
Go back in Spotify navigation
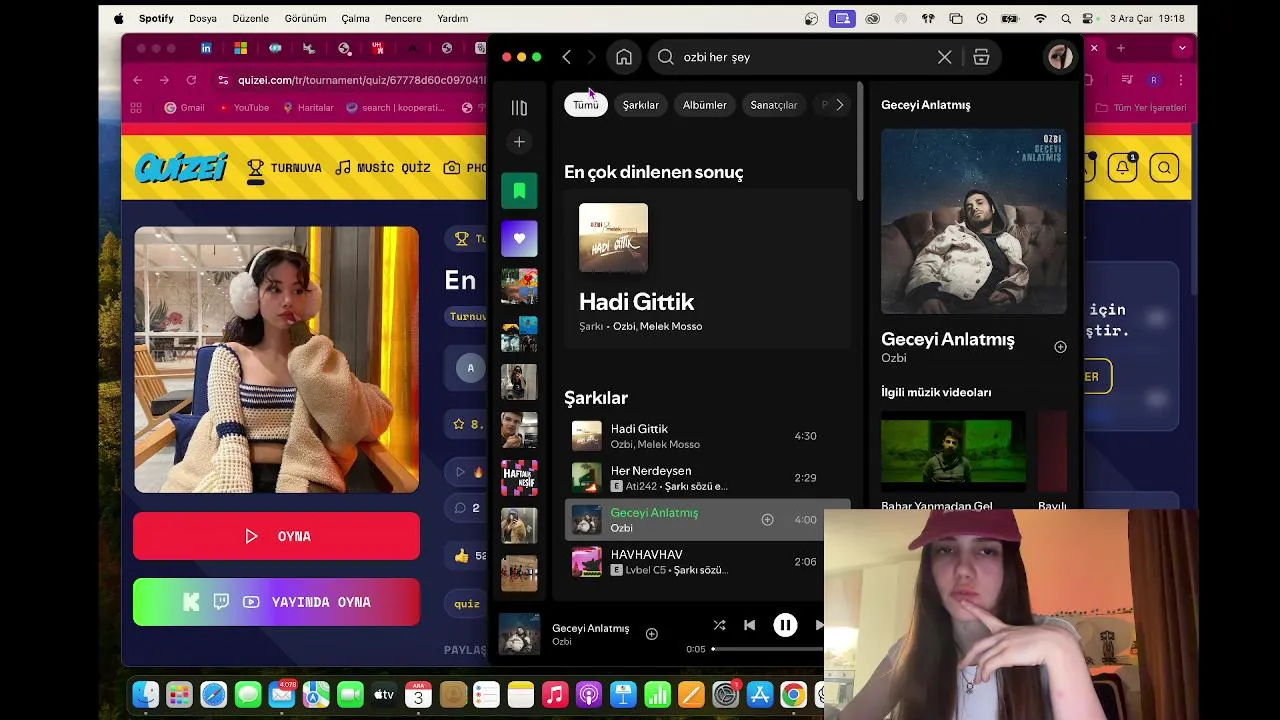click(567, 57)
